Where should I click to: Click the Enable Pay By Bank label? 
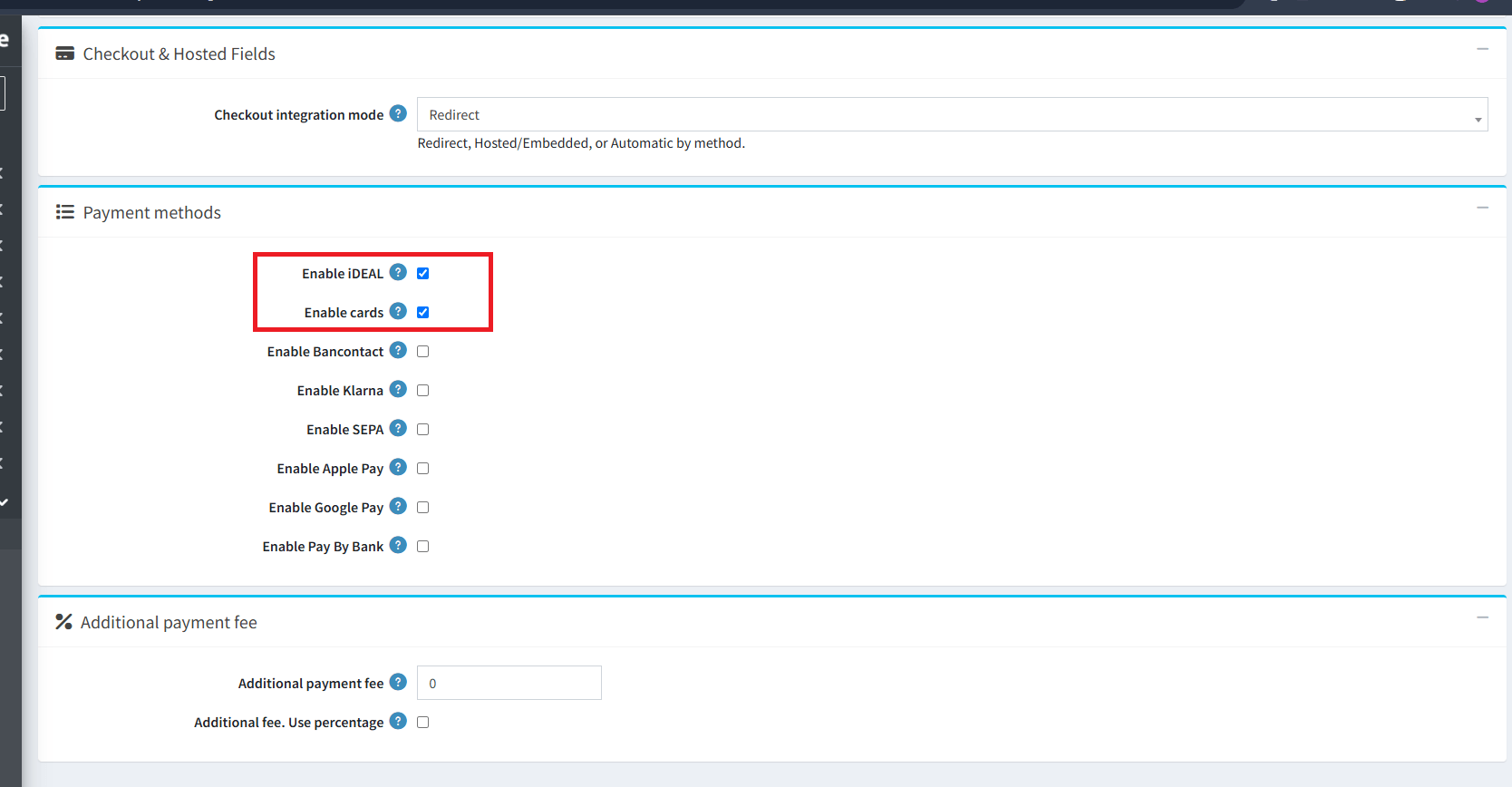tap(323, 547)
